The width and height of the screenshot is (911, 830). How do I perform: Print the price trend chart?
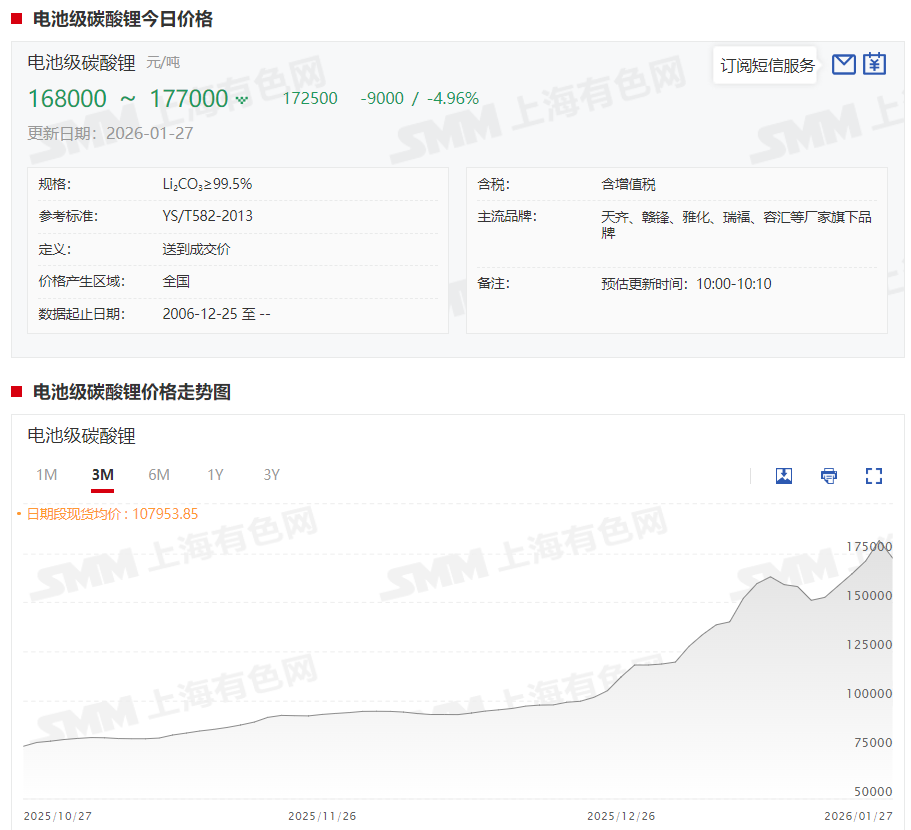click(x=829, y=476)
